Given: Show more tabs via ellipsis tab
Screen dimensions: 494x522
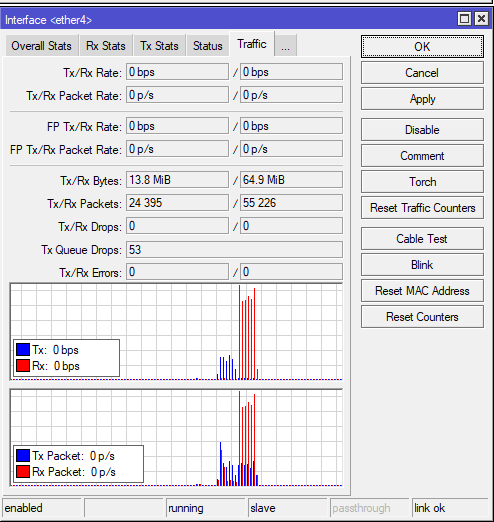Looking at the screenshot, I should pyautogui.click(x=285, y=46).
